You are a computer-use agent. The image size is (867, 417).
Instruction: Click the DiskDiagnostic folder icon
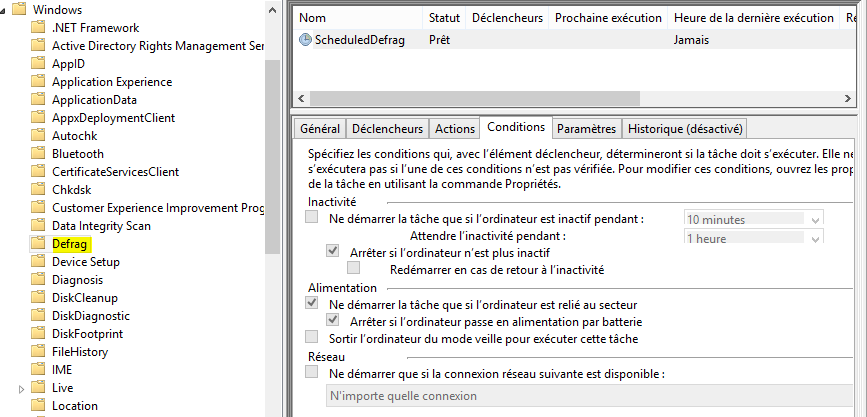point(38,316)
